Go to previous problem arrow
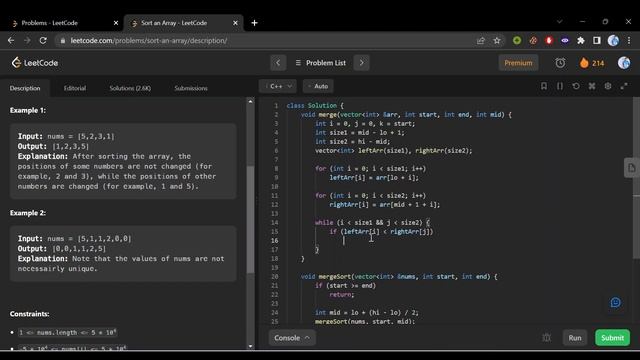This screenshot has width=640, height=360. point(278,63)
